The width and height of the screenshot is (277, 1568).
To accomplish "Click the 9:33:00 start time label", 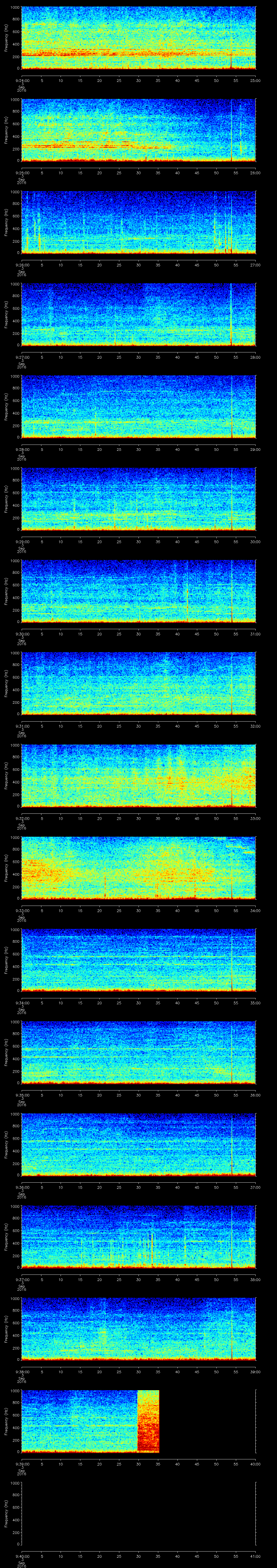I will point(22,911).
